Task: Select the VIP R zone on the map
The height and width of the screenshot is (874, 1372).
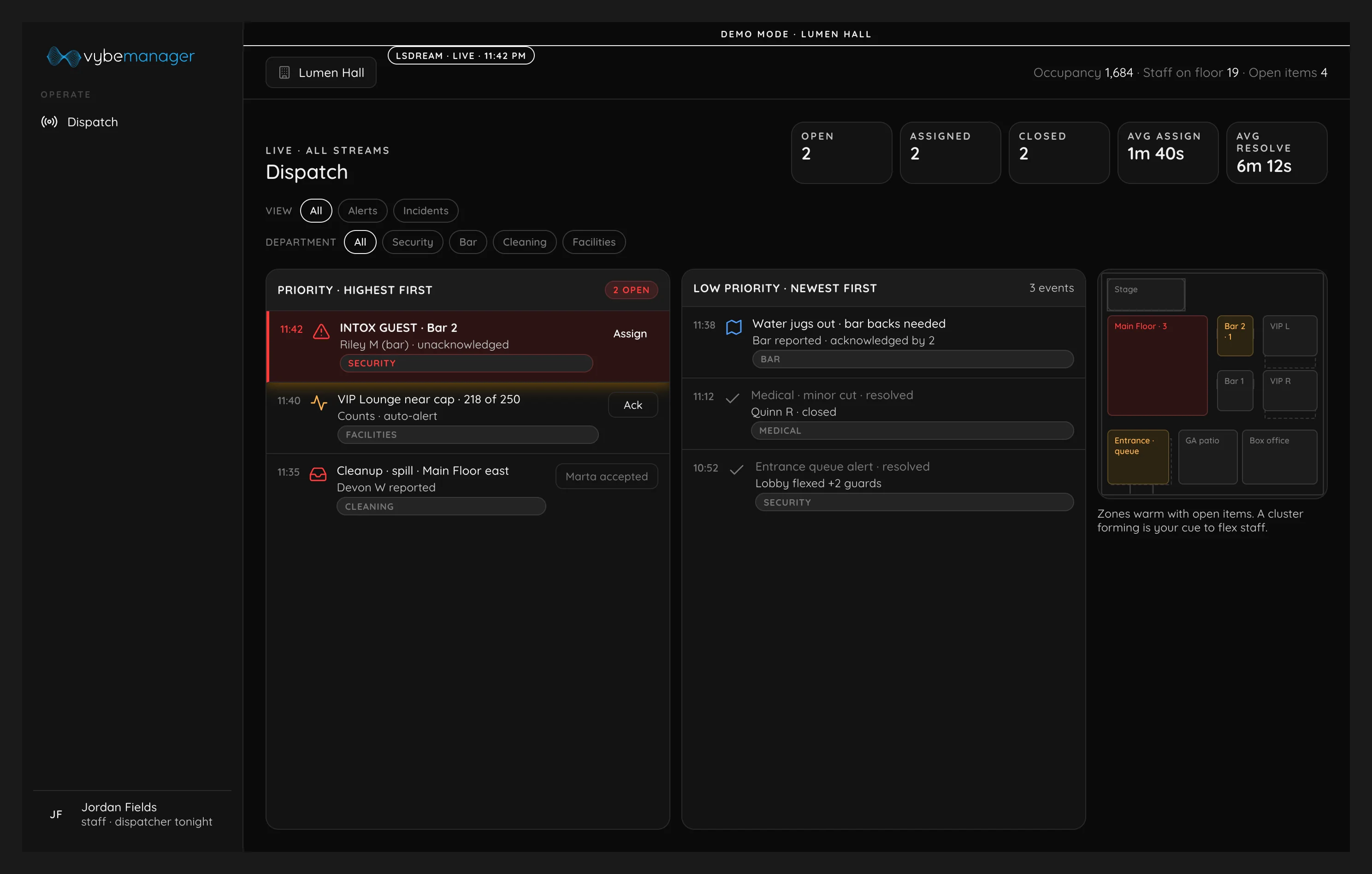Action: 1289,391
